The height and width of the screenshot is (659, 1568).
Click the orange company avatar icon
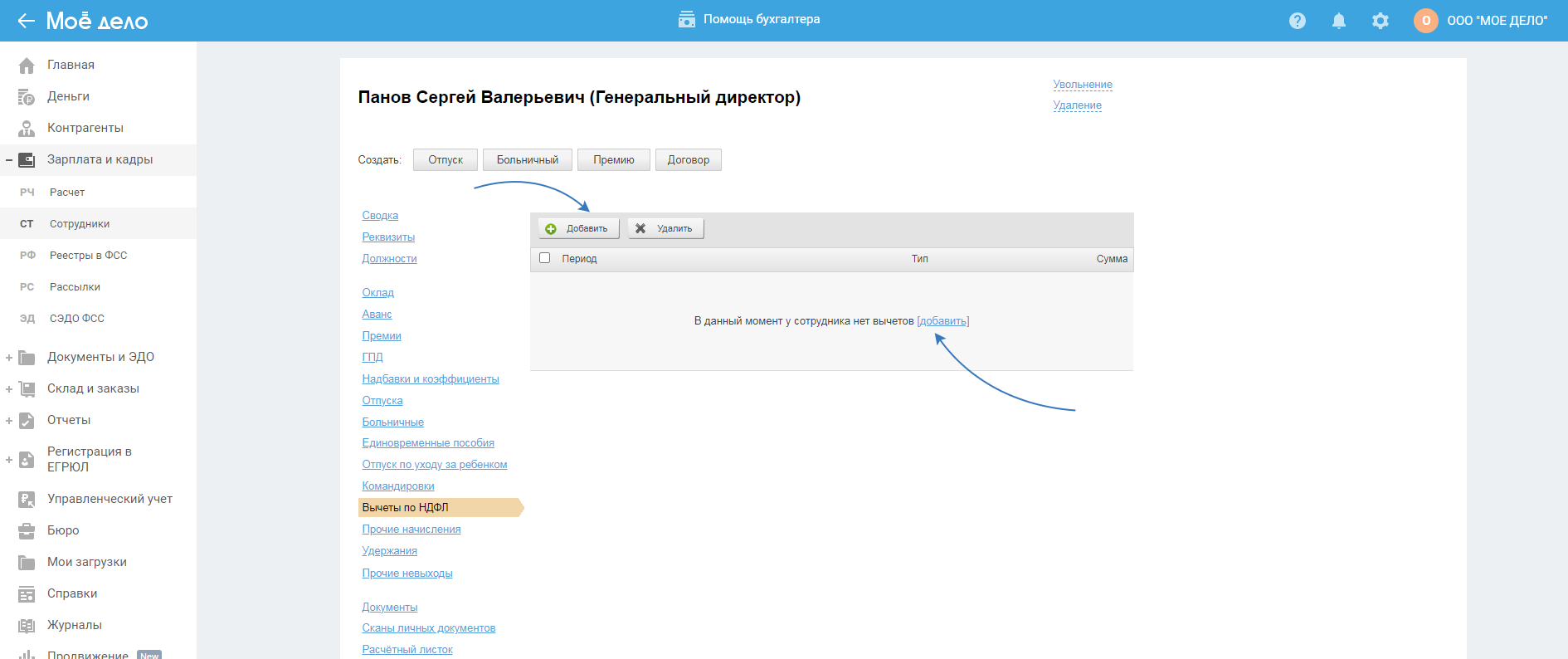(x=1426, y=21)
